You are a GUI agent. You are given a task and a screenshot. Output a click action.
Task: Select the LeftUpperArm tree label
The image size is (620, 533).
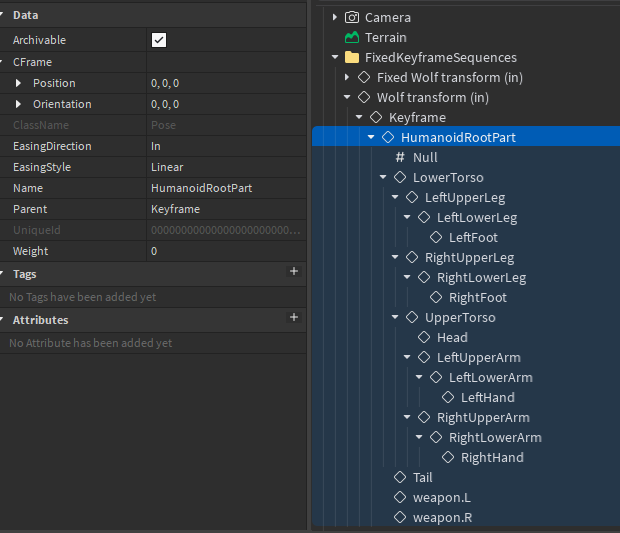(x=478, y=357)
